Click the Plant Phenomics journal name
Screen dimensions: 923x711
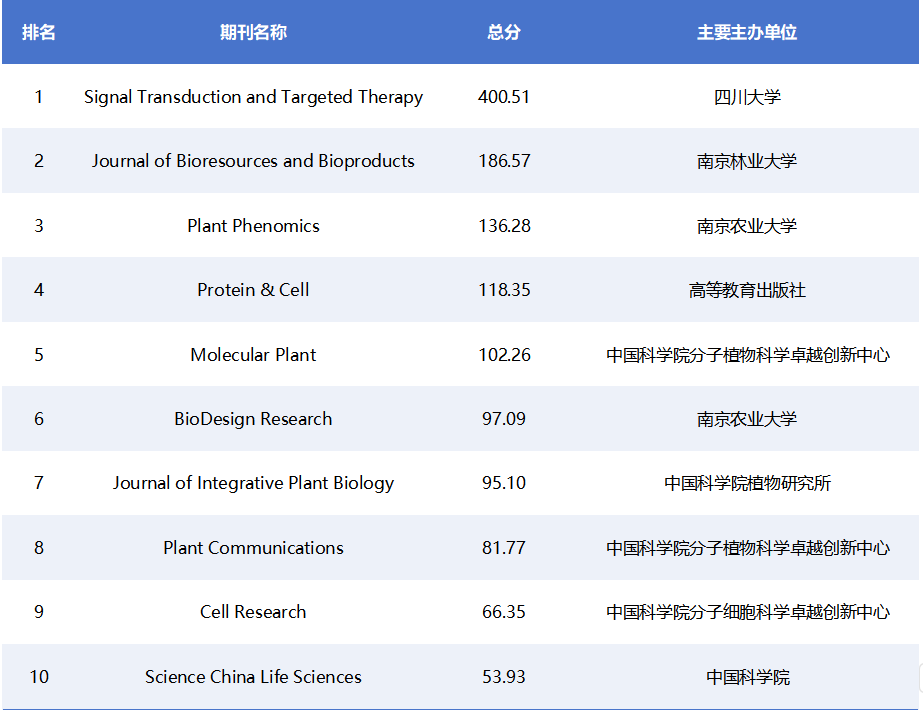(x=253, y=226)
